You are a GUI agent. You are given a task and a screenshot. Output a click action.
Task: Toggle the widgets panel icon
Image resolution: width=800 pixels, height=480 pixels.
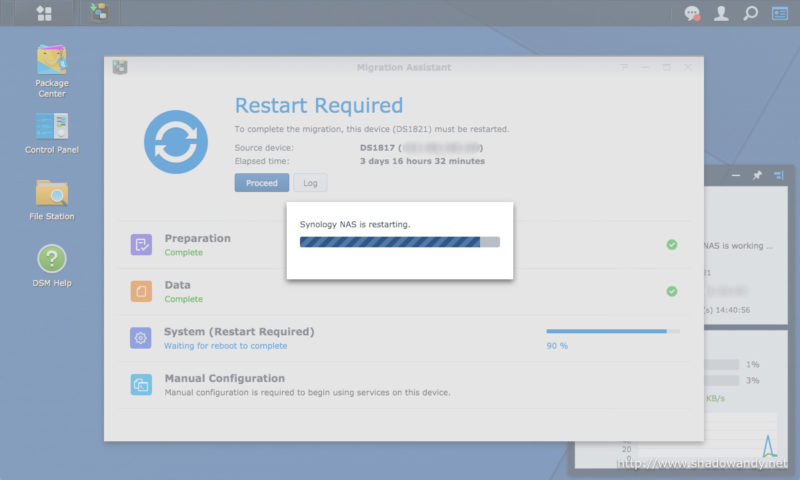780,13
